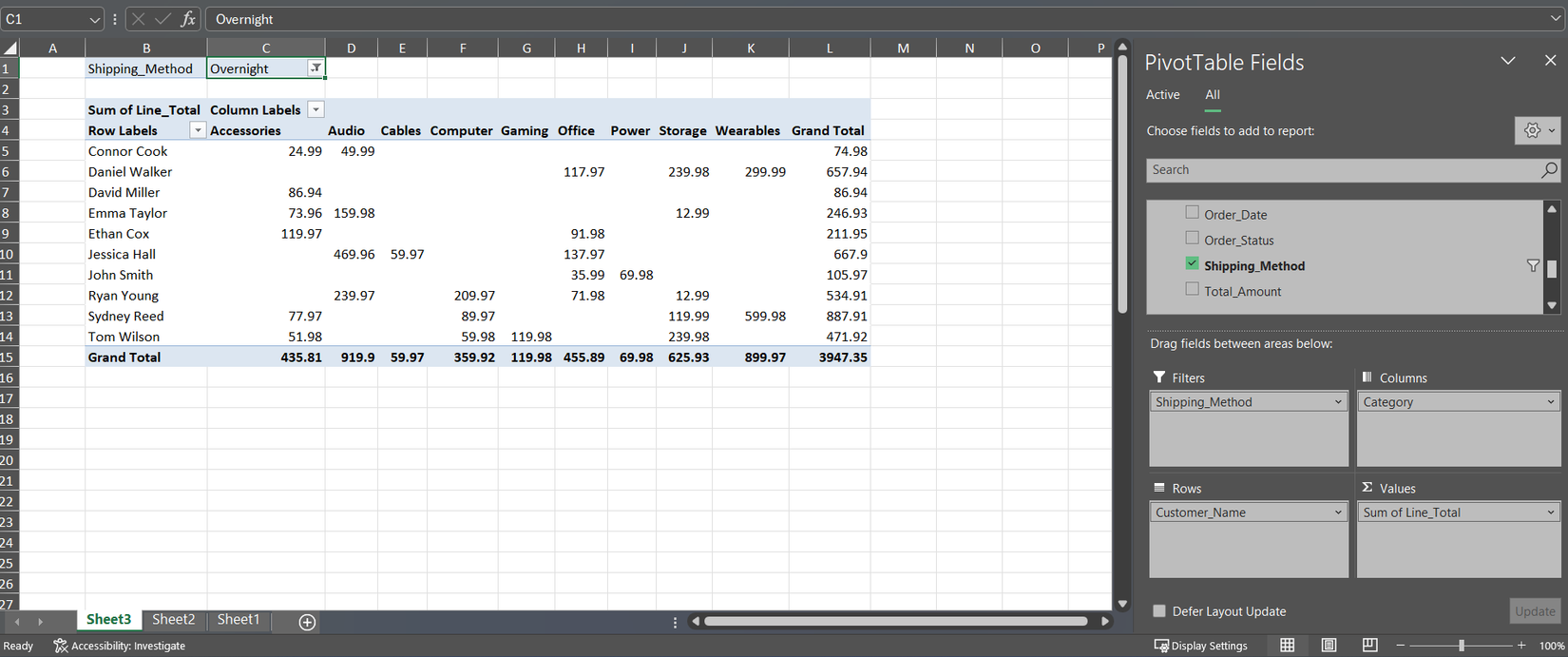Click Accessibility: Investigate in status bar
The image size is (1568, 657).
tap(120, 646)
